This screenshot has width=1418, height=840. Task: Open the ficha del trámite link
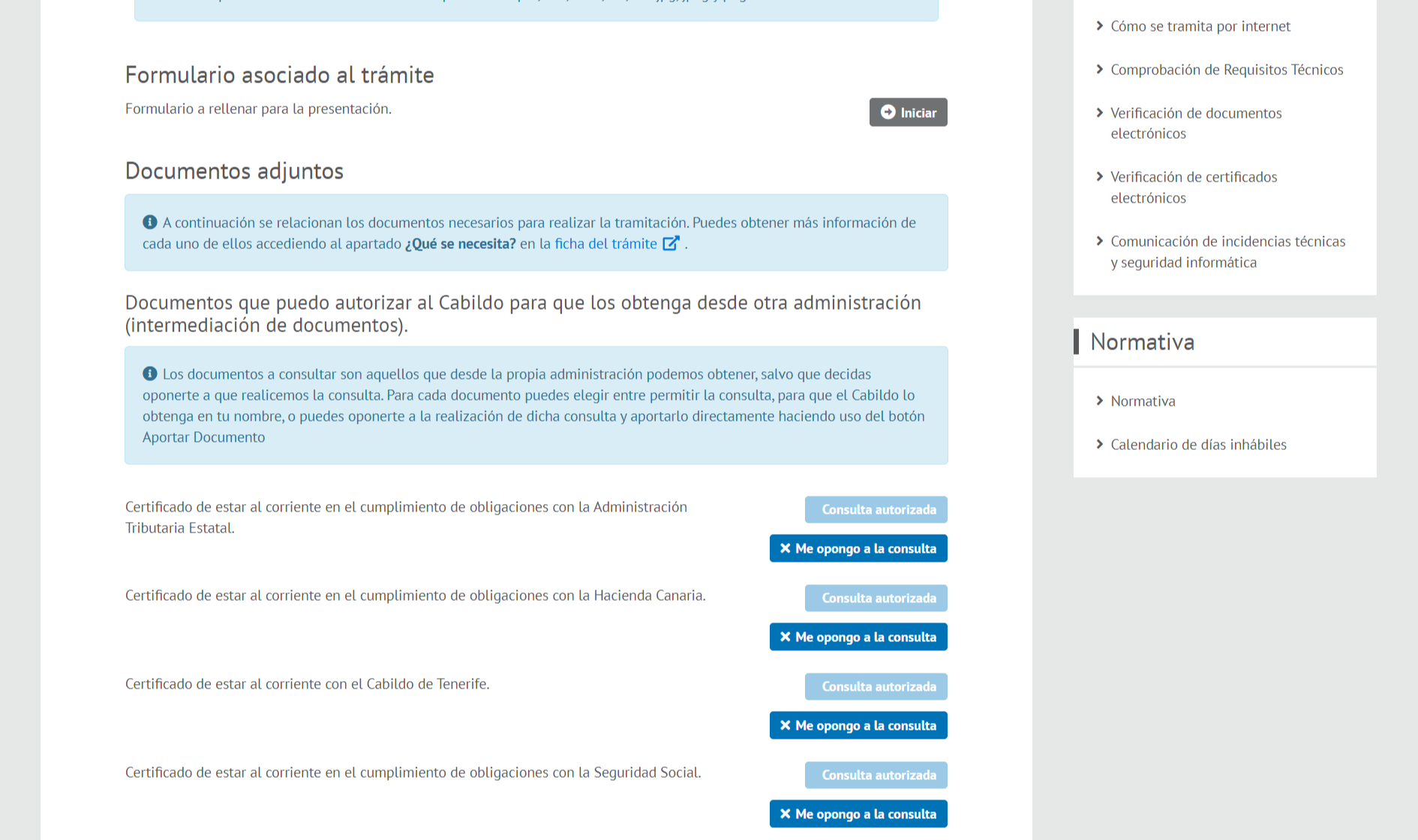coord(605,244)
